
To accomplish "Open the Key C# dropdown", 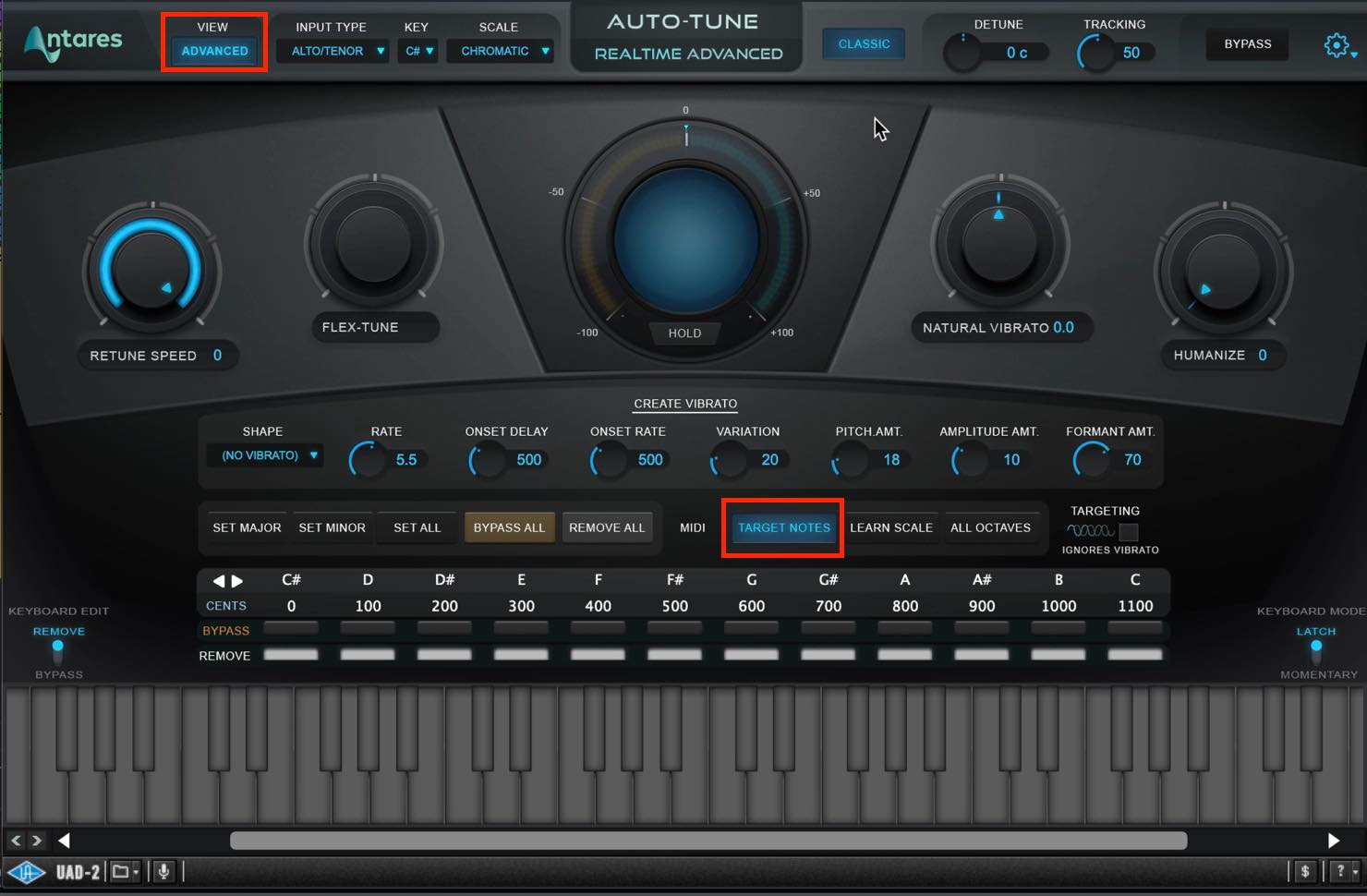I will point(418,51).
